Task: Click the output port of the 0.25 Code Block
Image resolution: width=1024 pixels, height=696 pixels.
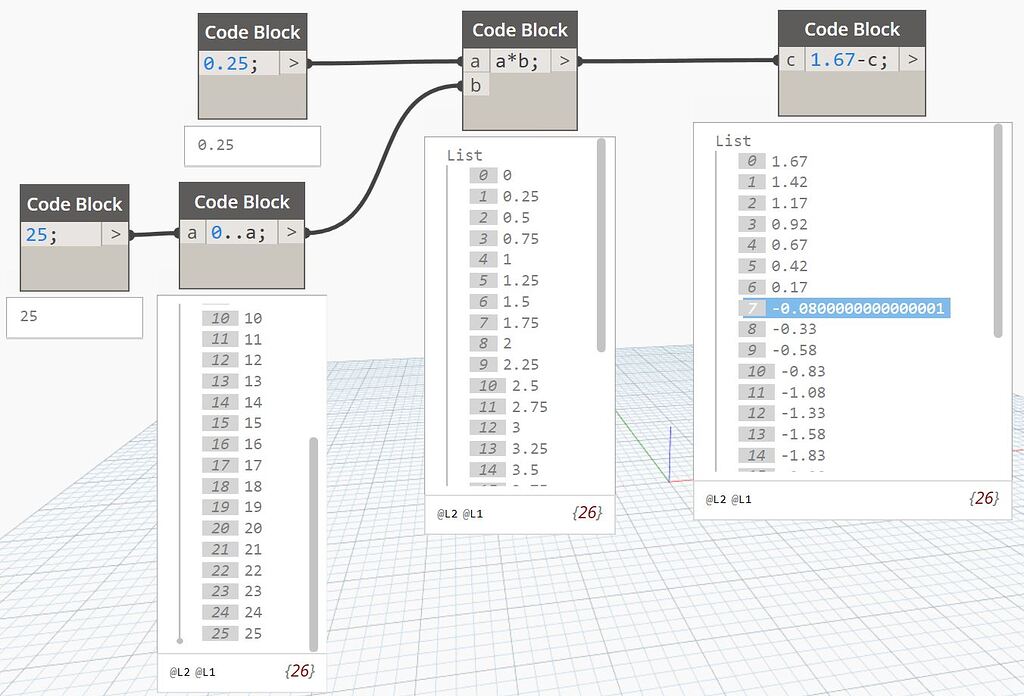Action: pos(293,62)
